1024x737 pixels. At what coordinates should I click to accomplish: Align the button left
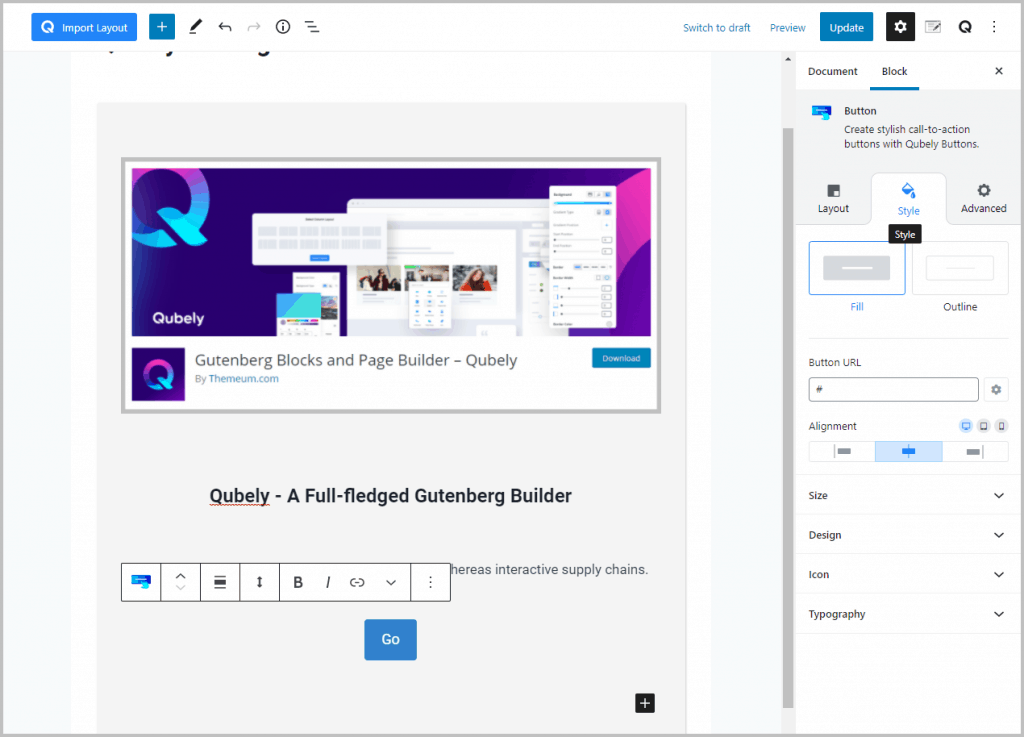(x=842, y=451)
